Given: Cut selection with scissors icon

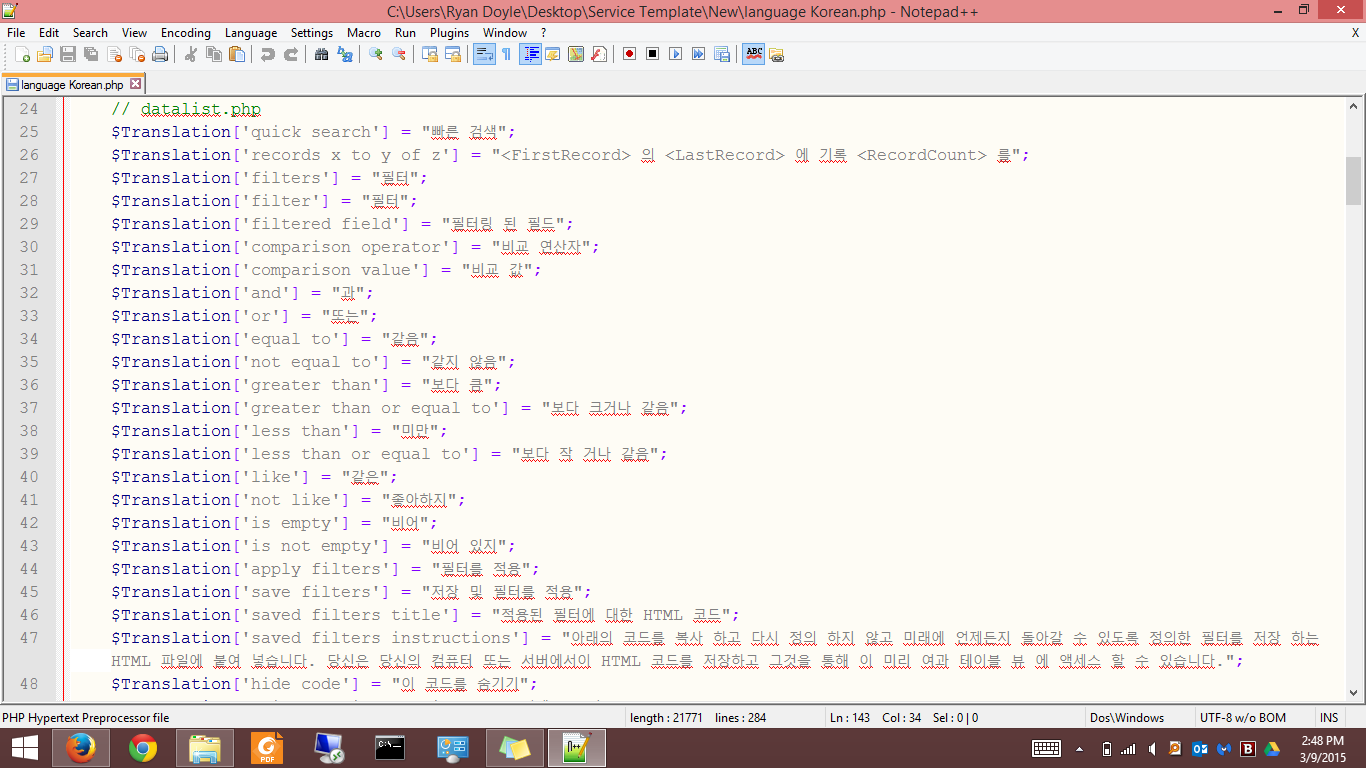Looking at the screenshot, I should click(190, 54).
